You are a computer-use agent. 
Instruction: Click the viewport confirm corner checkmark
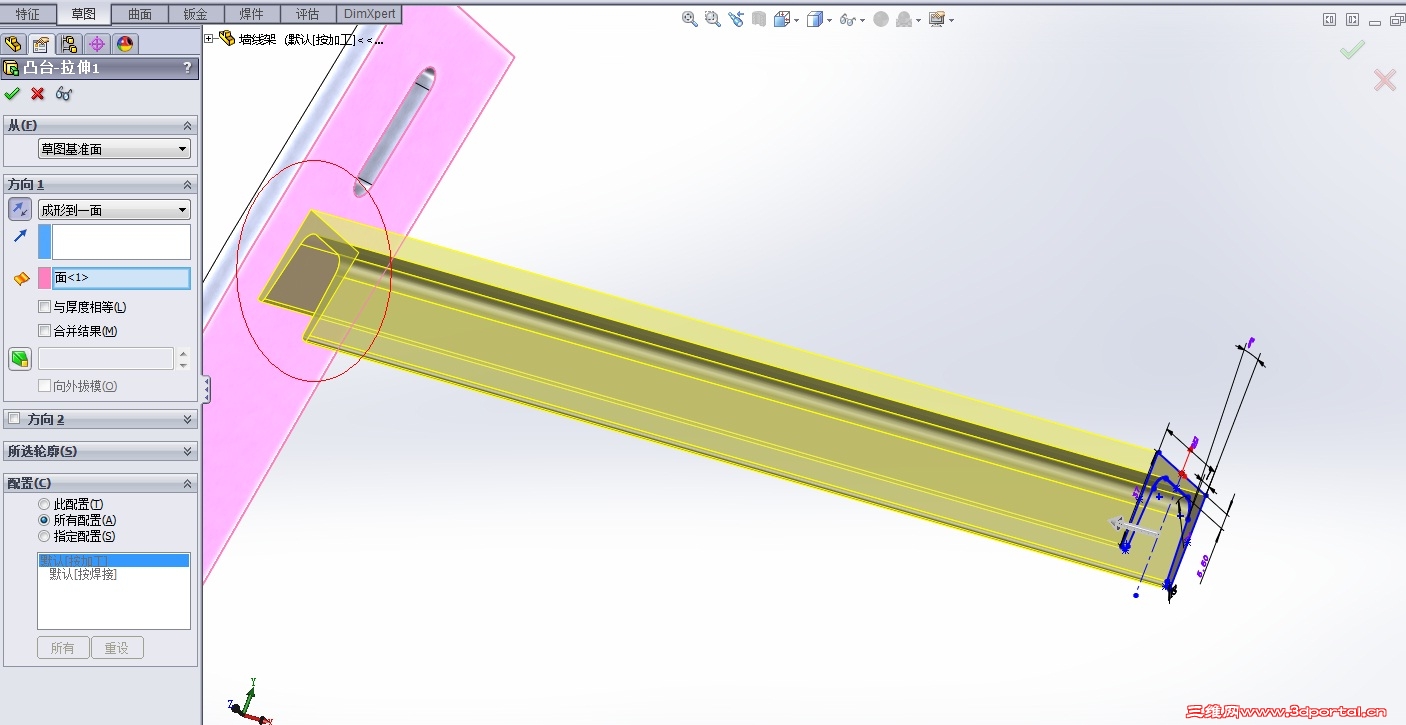(1353, 49)
